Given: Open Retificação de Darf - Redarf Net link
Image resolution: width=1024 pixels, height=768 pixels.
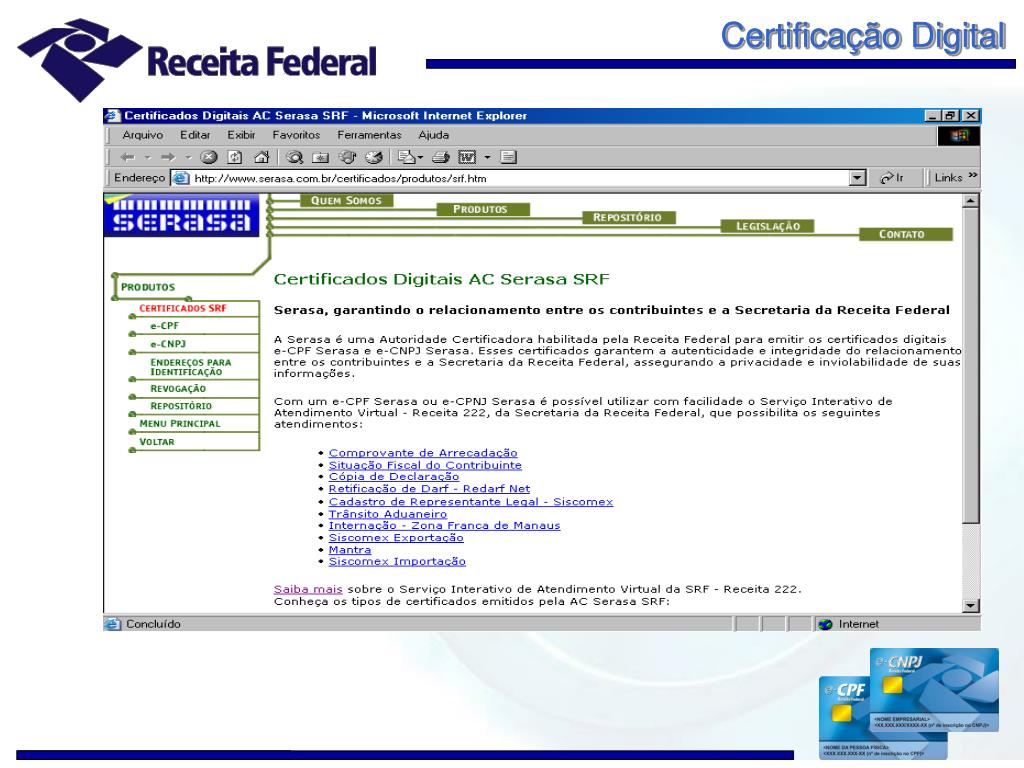Looking at the screenshot, I should pos(429,488).
